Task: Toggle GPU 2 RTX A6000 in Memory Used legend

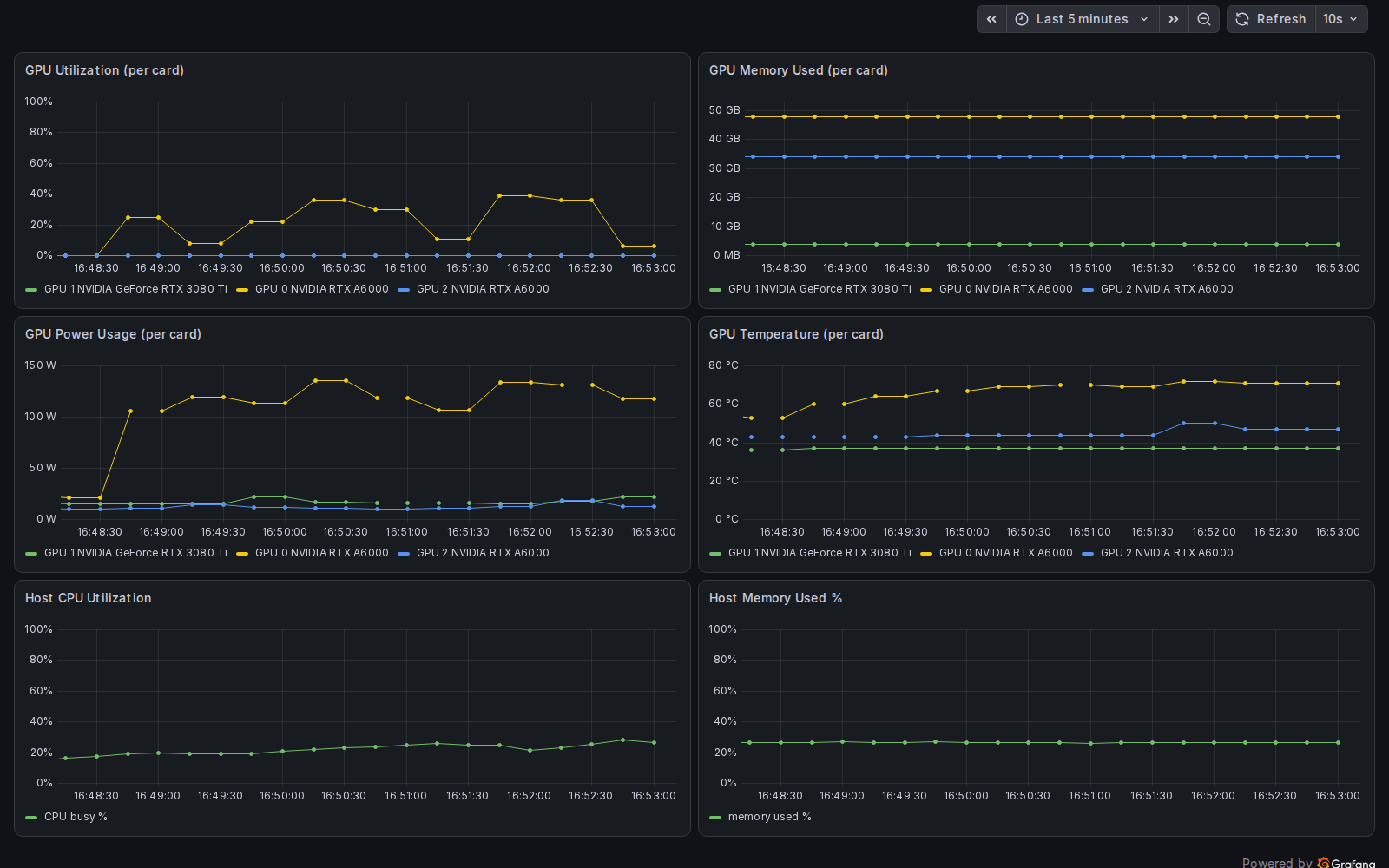Action: click(1167, 289)
